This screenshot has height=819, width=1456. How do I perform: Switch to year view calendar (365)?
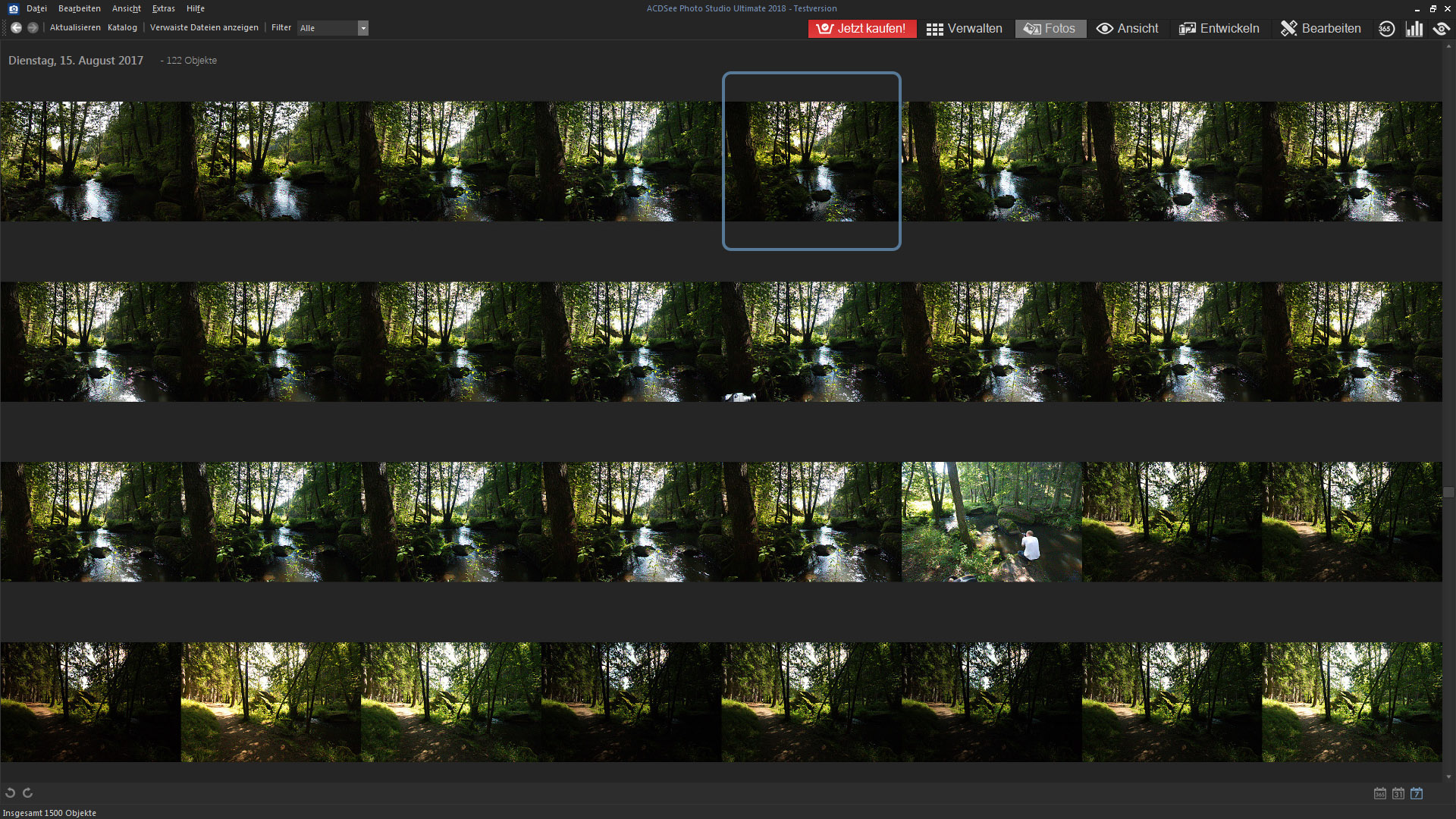click(x=1380, y=794)
